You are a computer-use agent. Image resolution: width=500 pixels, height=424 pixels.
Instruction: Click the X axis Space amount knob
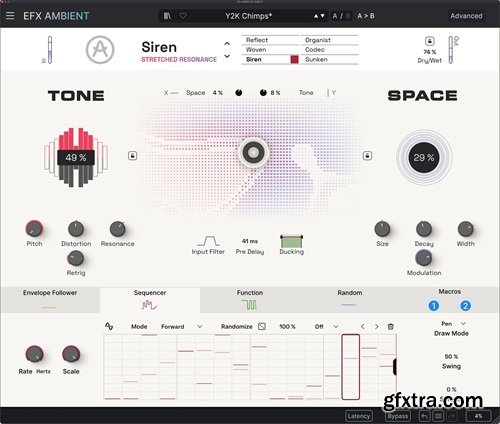[239, 93]
